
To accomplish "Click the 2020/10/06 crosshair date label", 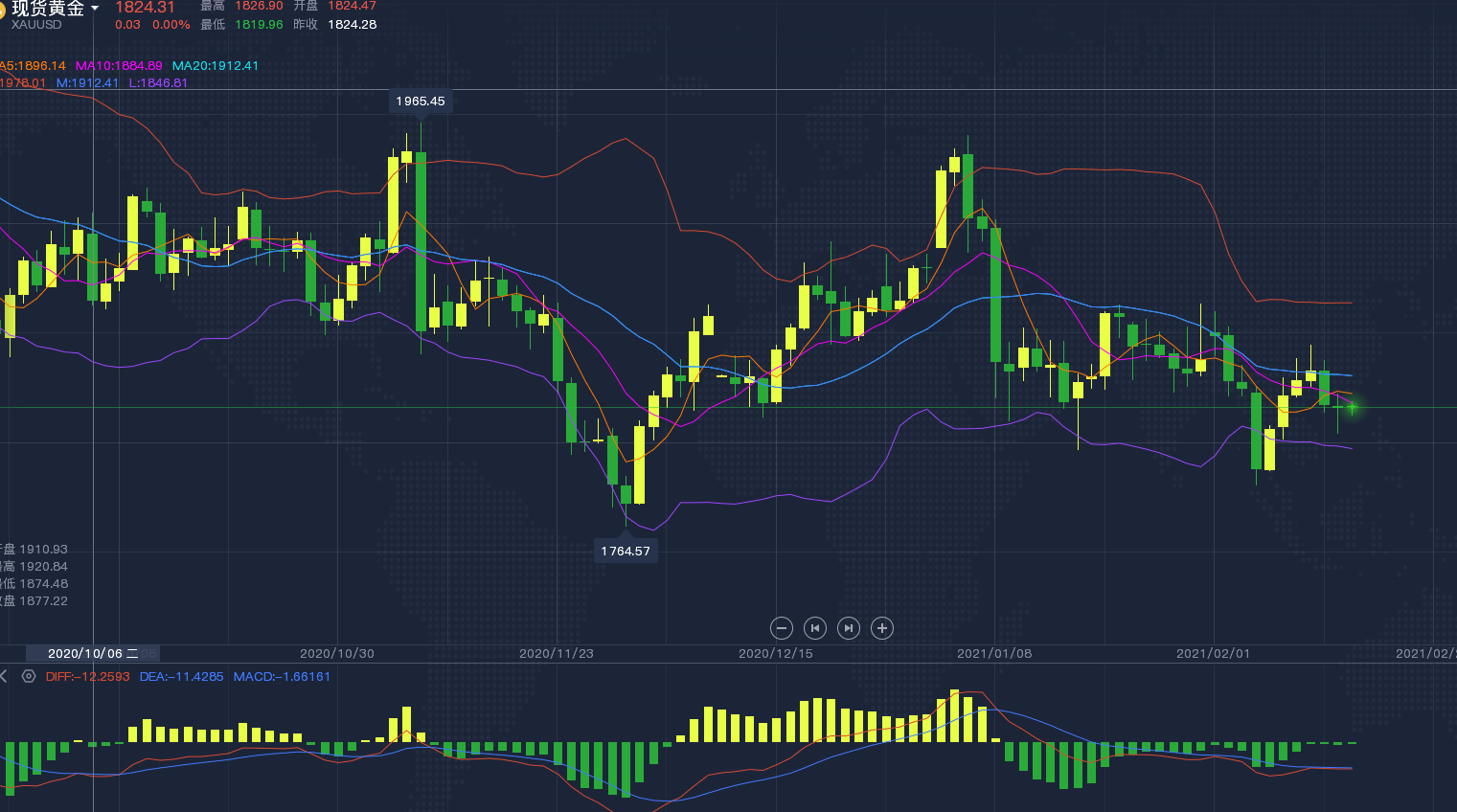I will [x=93, y=653].
